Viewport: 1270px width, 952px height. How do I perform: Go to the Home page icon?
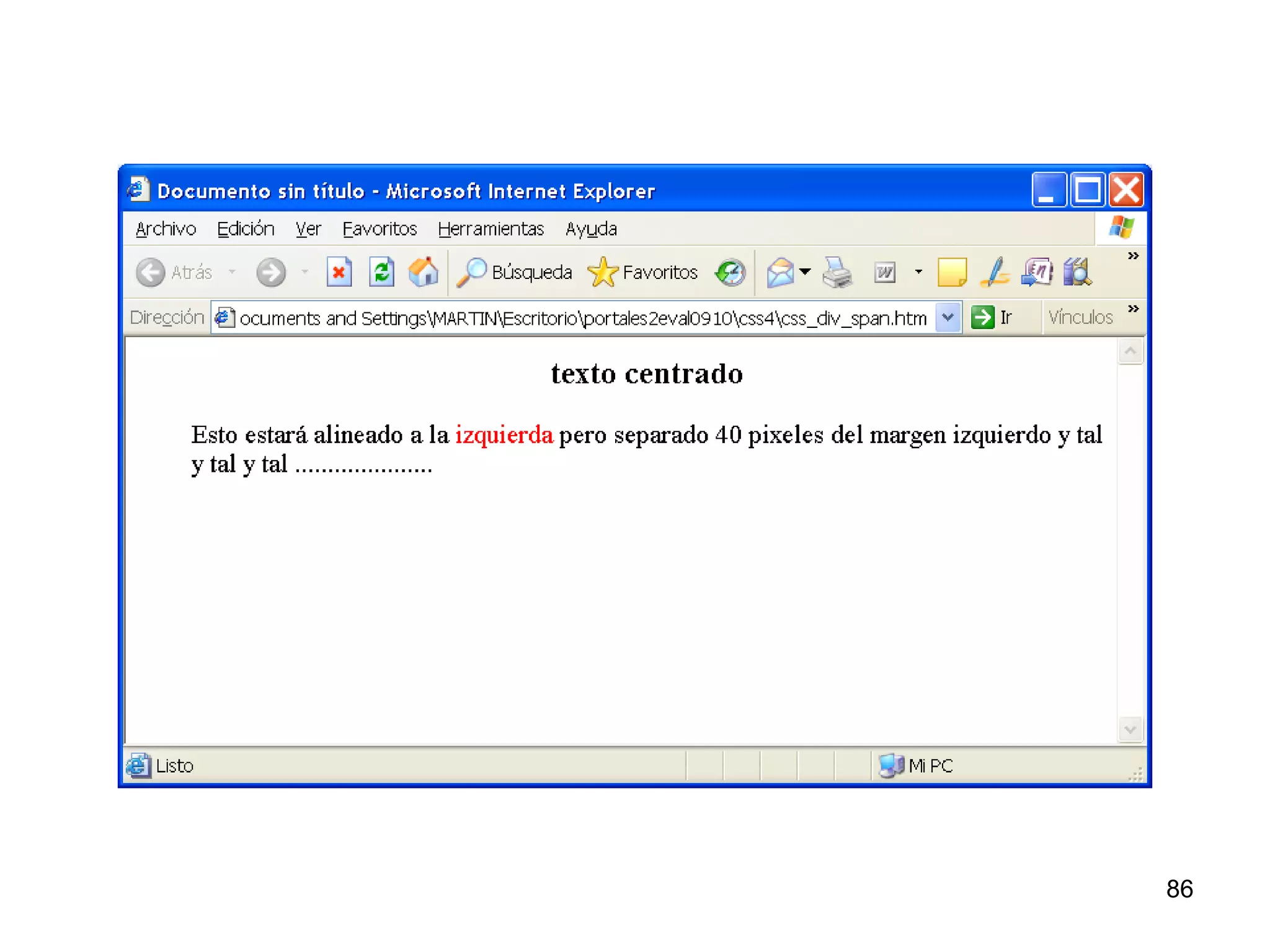pos(424,272)
